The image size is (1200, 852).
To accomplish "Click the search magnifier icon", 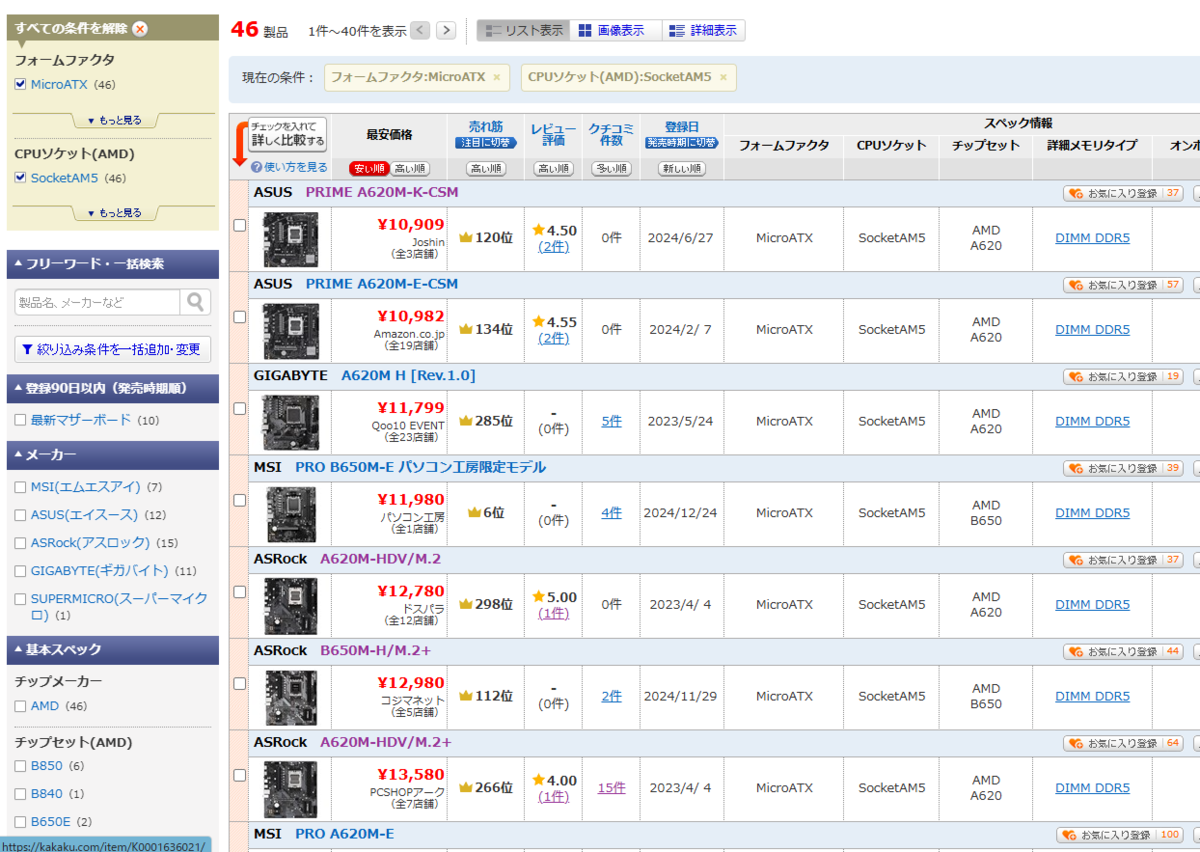I will [195, 302].
